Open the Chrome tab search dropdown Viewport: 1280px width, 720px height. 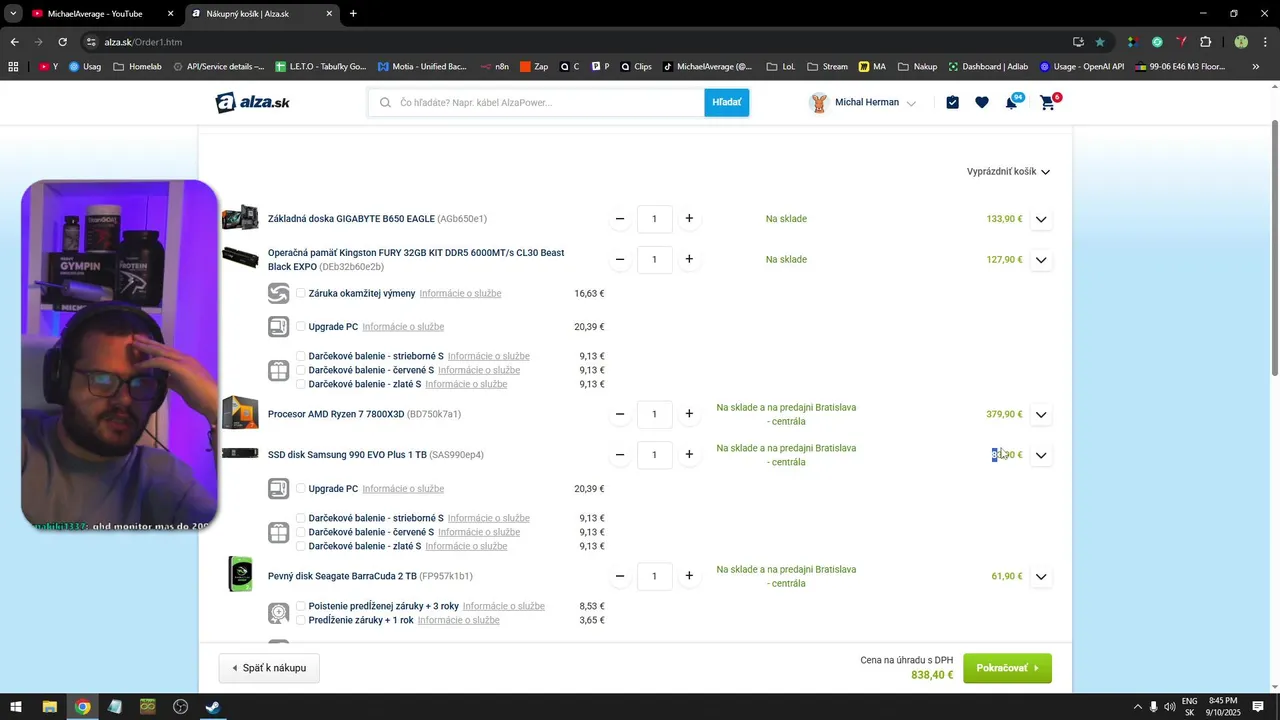point(13,14)
